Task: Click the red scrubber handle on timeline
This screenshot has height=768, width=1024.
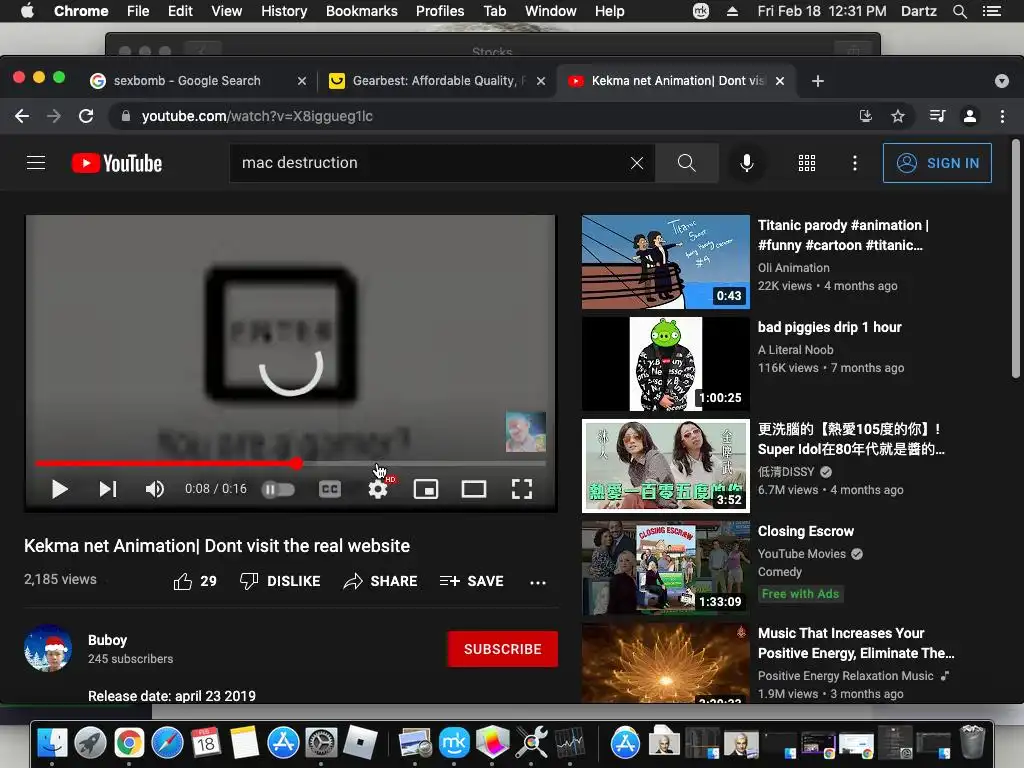Action: point(297,463)
